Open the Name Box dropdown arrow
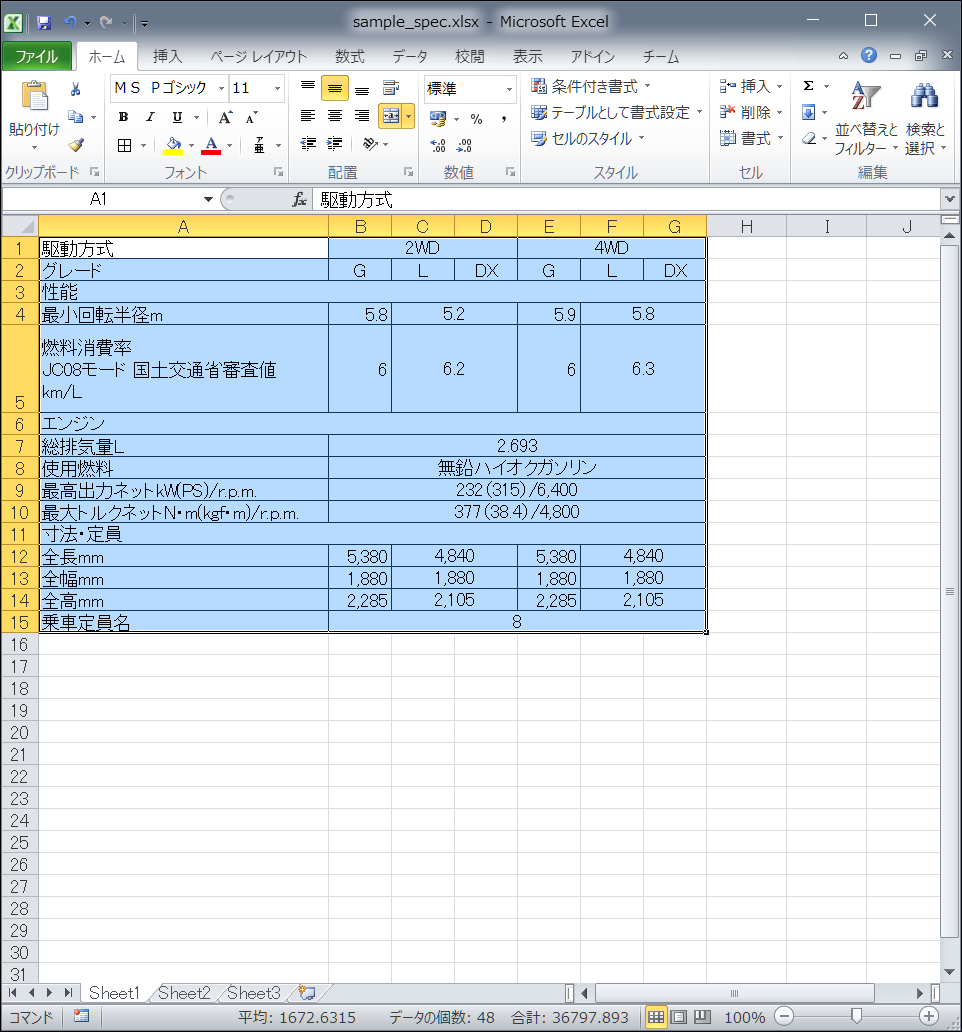This screenshot has height=1032, width=962. [208, 200]
